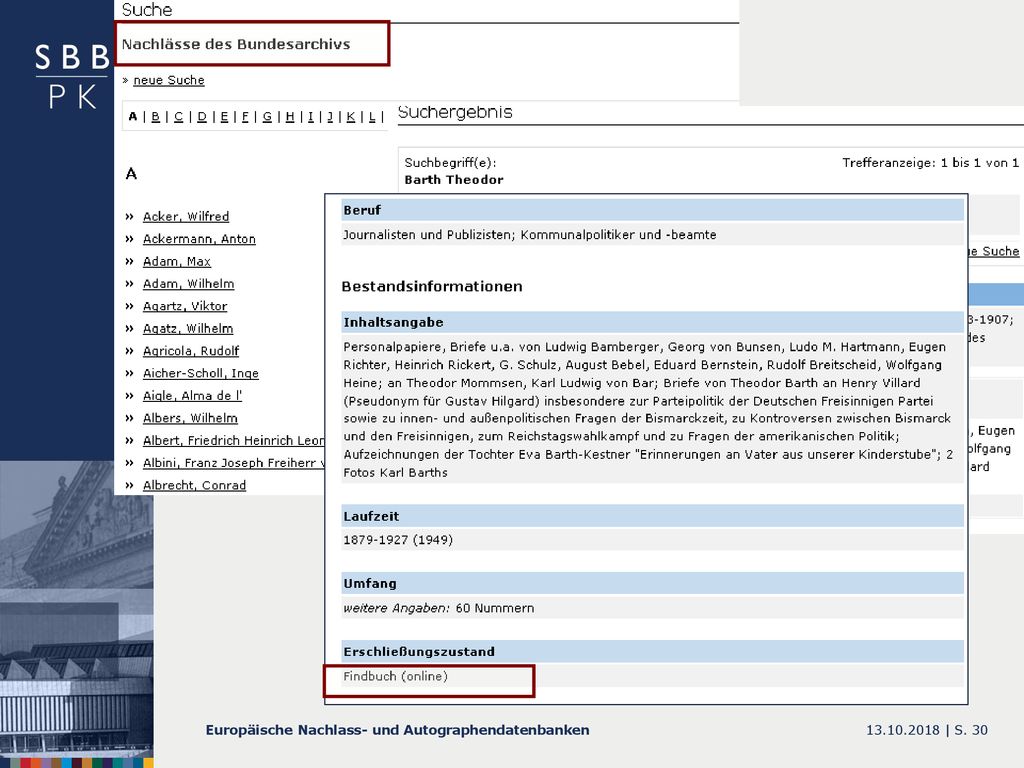The image size is (1024, 768).
Task: Open the entry Aicher-Scholl, Inge
Action: click(201, 373)
